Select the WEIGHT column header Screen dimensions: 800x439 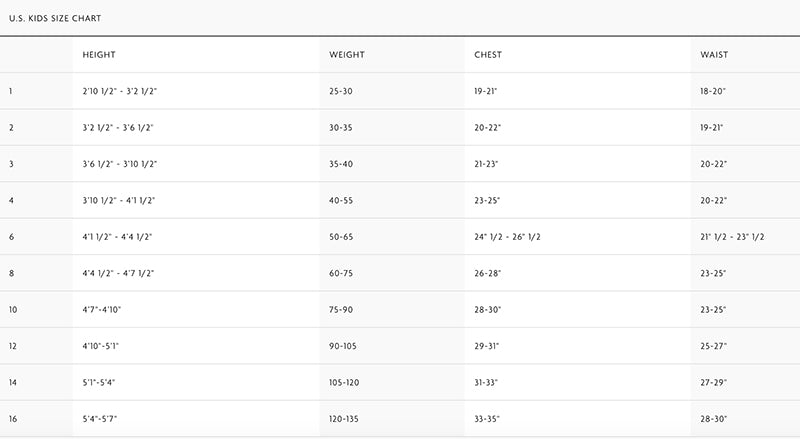[x=347, y=54]
